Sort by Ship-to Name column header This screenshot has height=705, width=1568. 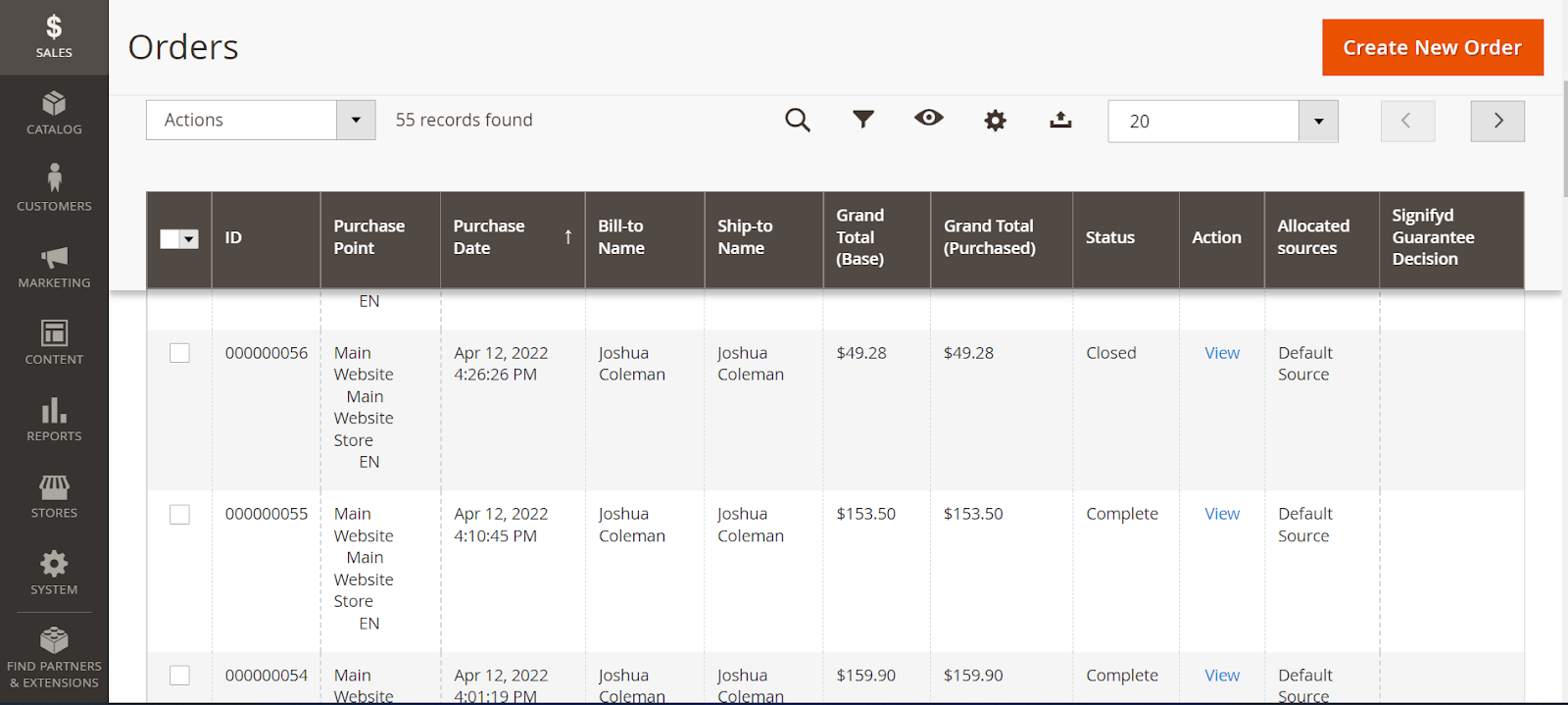tap(764, 238)
